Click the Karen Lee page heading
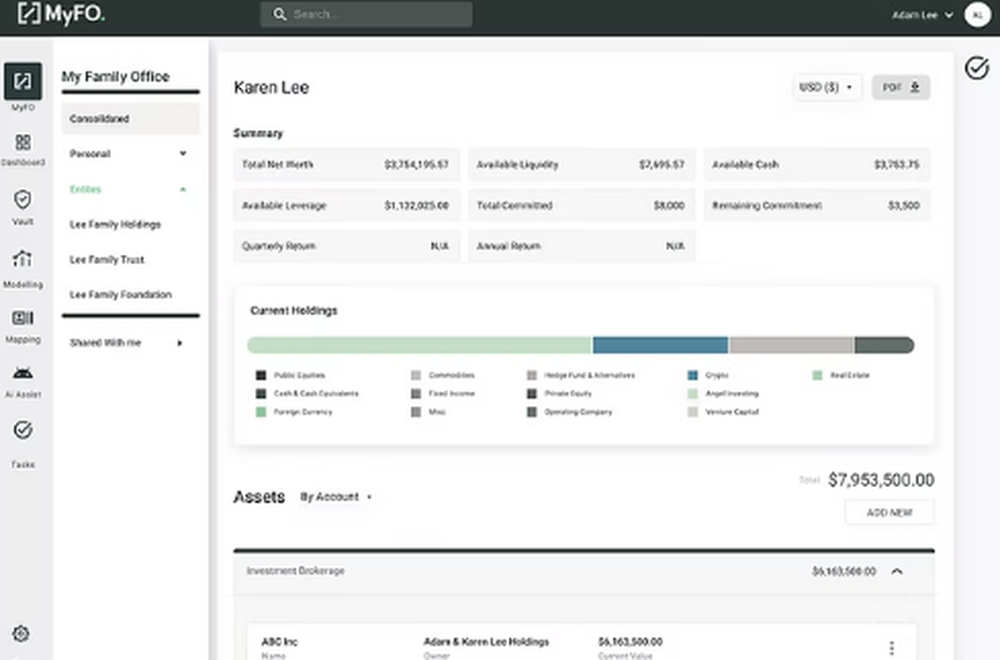 pos(271,87)
